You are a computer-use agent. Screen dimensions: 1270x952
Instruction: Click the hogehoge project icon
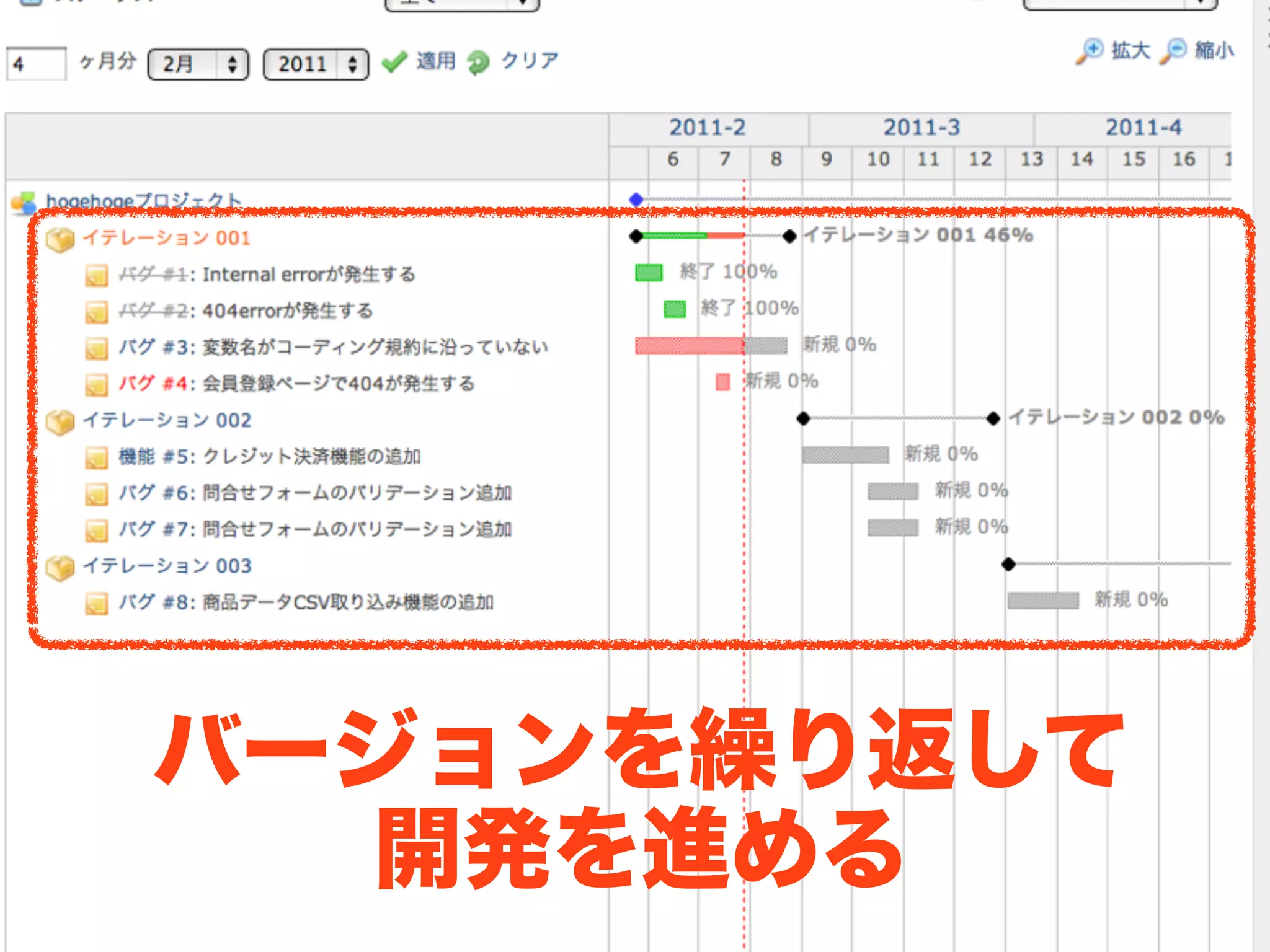click(x=24, y=203)
